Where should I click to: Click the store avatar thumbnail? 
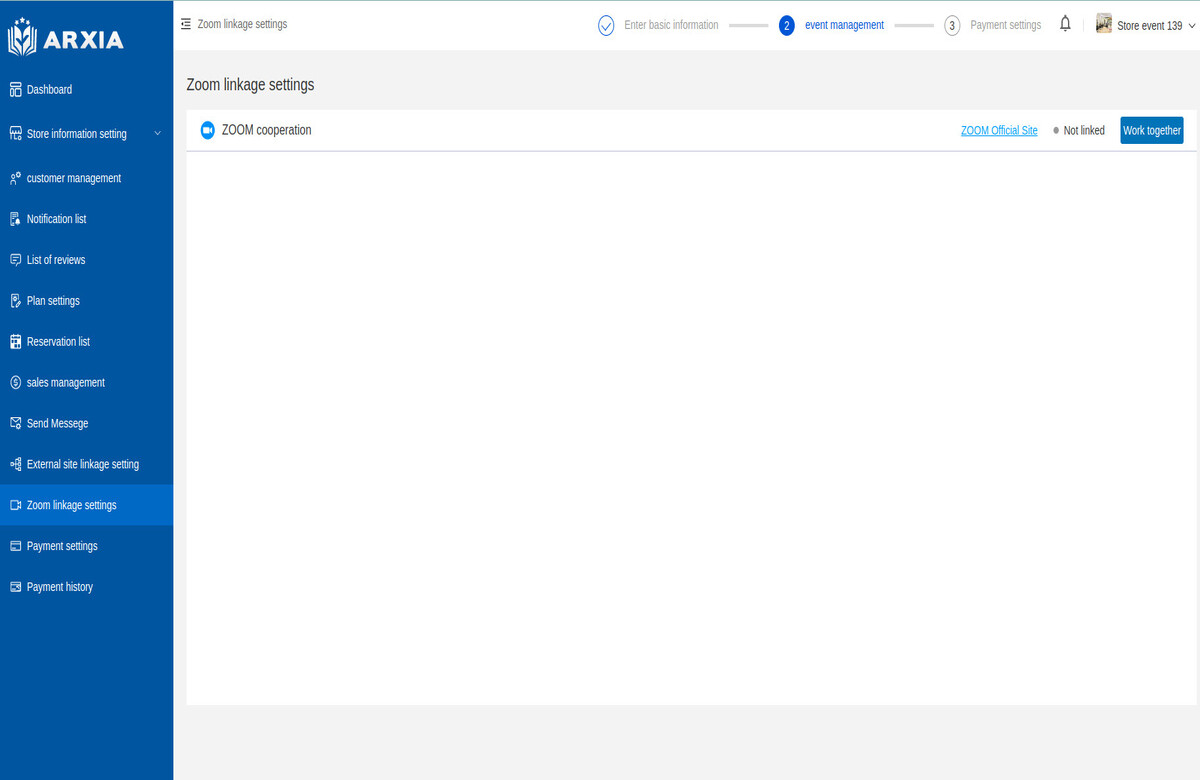point(1104,24)
